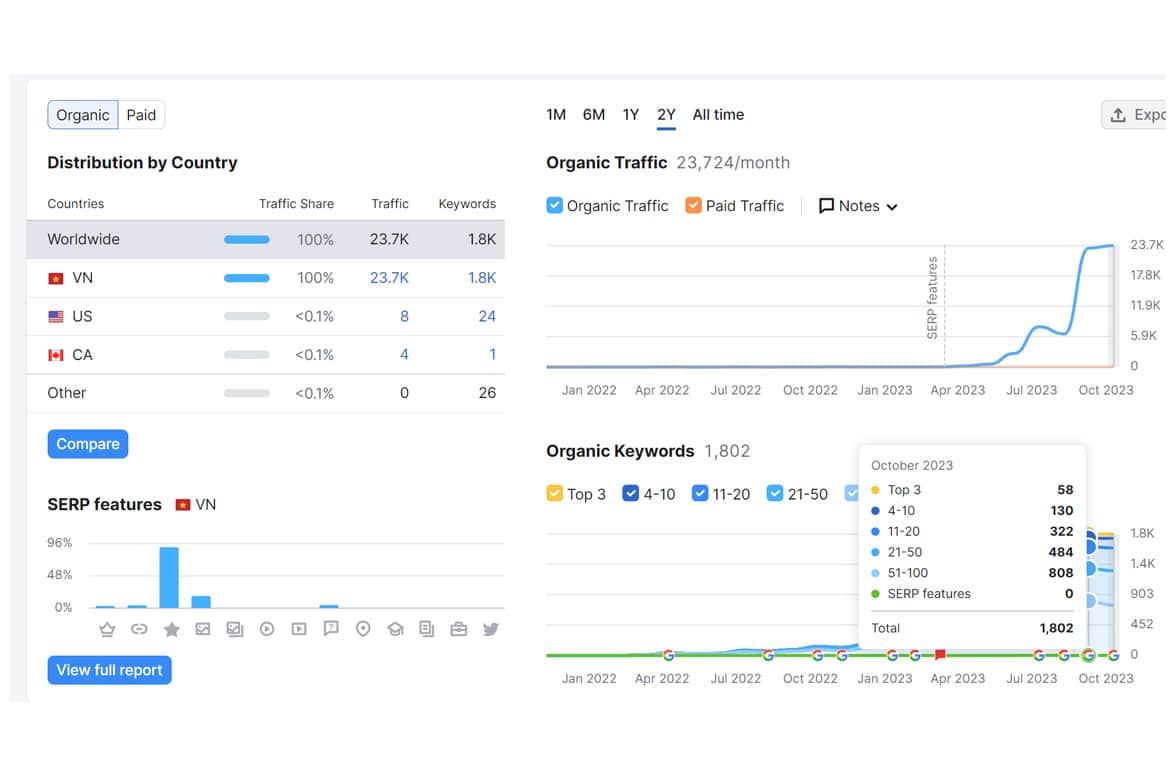Image resolution: width=1170 pixels, height=780 pixels.
Task: Click the map pin local pack icon
Action: point(363,629)
